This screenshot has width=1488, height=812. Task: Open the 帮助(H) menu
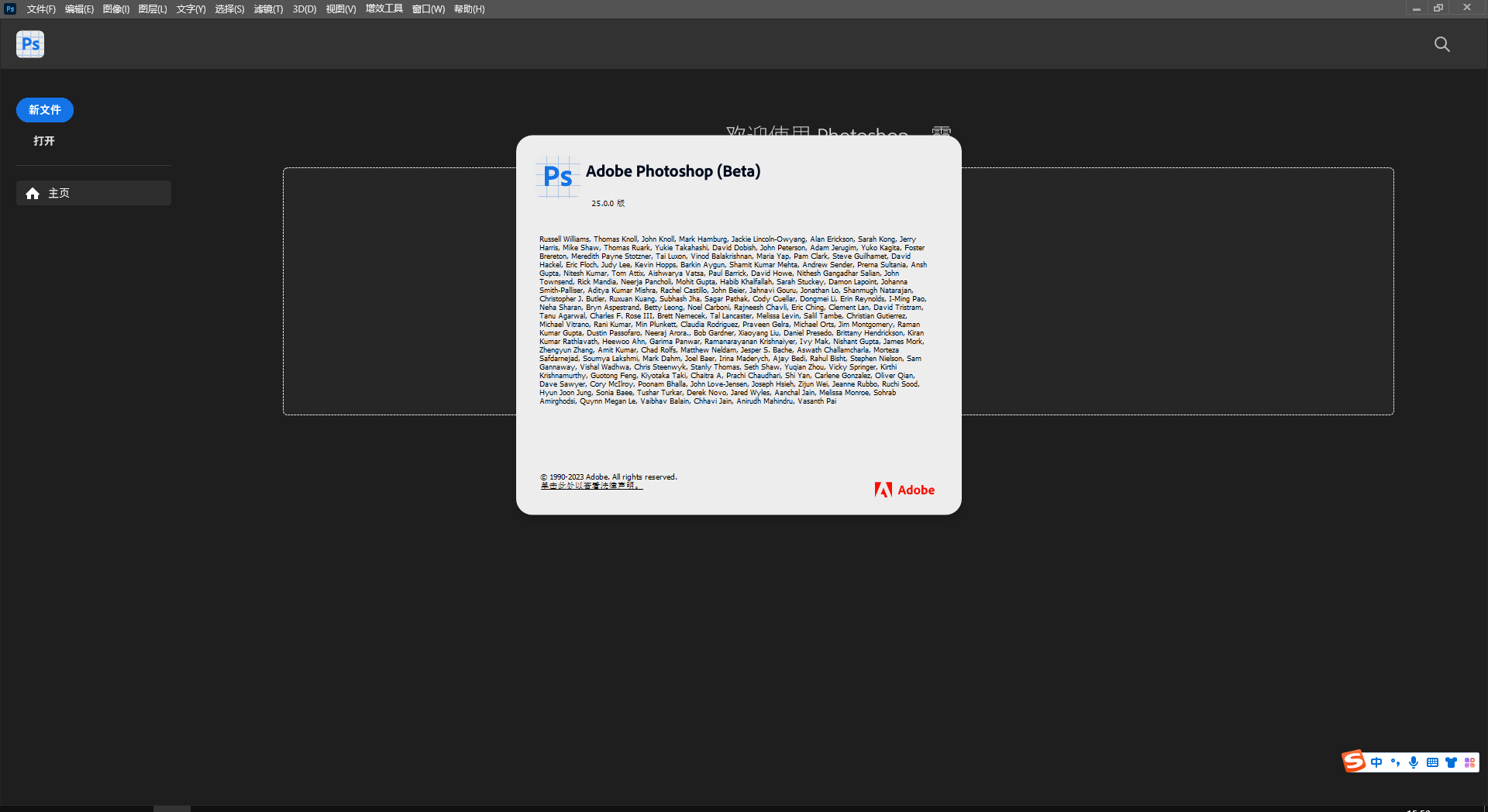point(468,9)
